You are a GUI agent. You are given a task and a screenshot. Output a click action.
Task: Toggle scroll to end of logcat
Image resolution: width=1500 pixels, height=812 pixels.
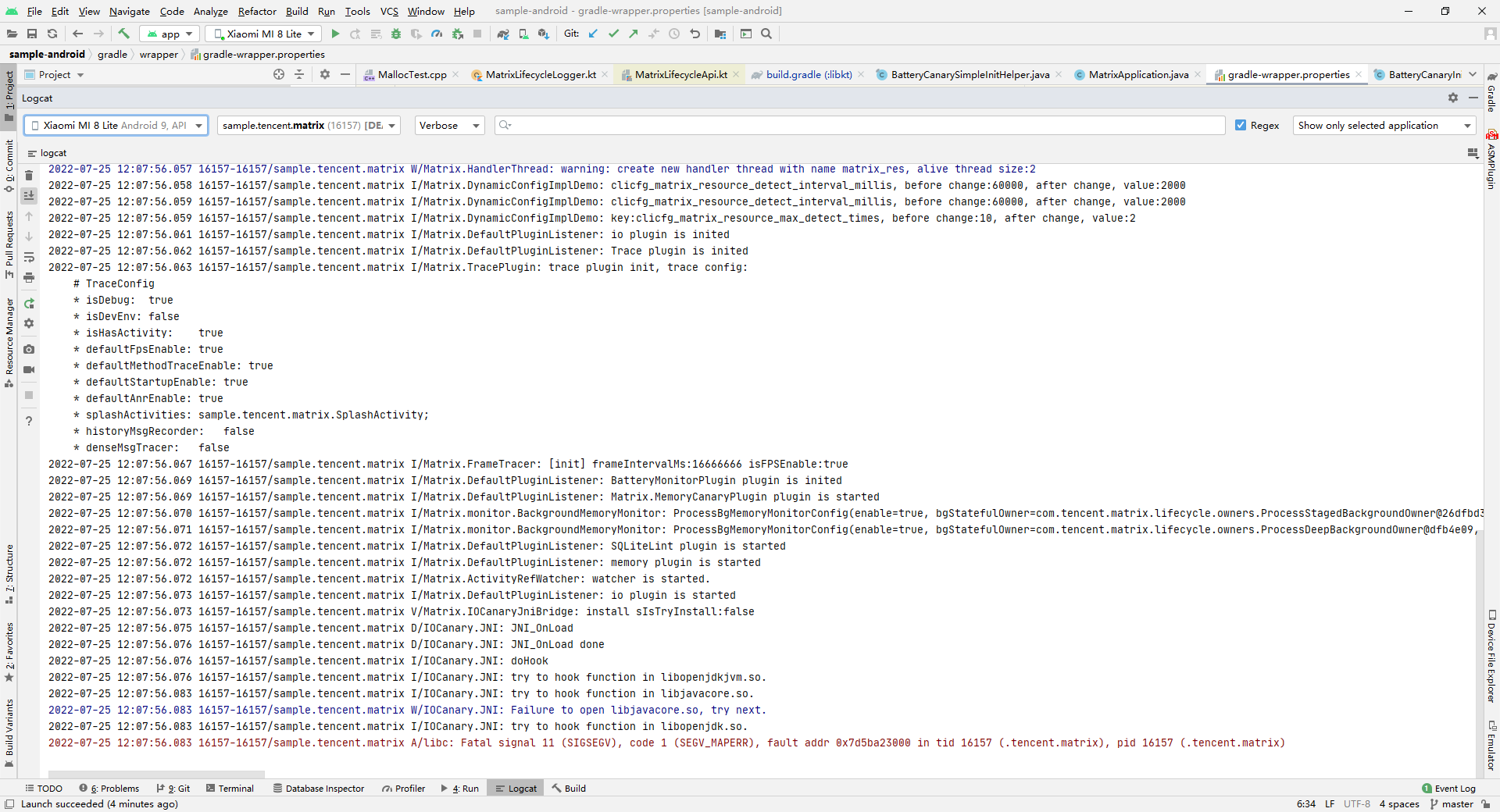[29, 195]
